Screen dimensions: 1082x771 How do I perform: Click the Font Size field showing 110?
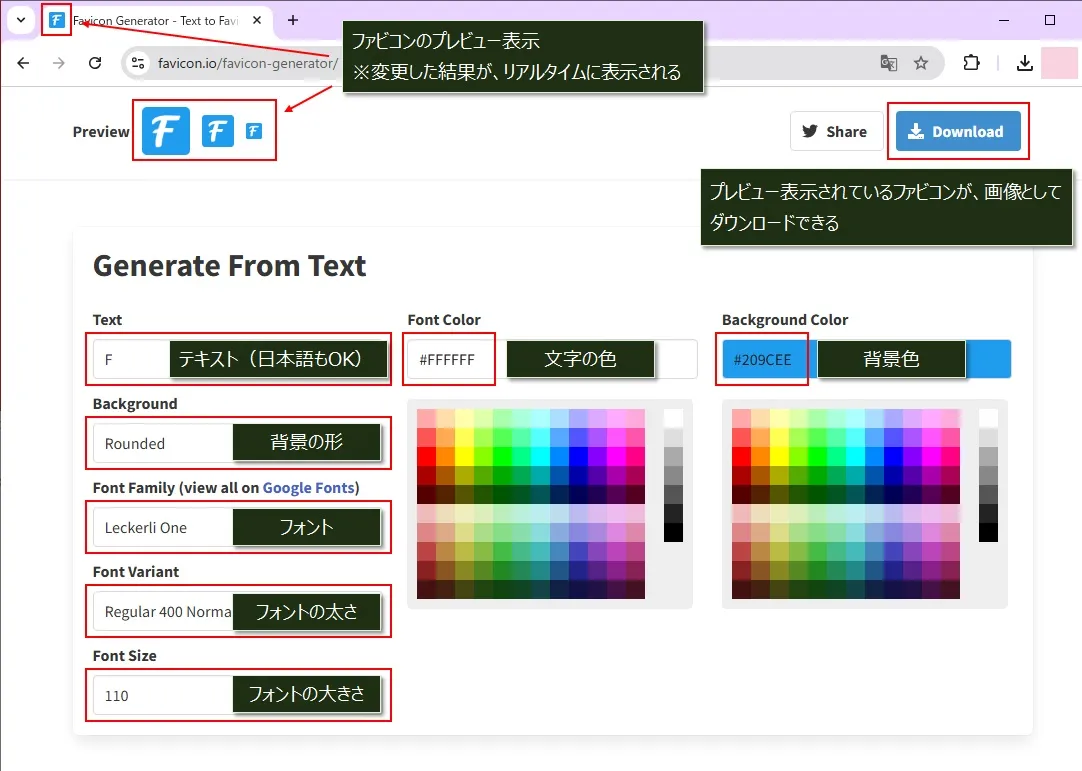point(160,695)
